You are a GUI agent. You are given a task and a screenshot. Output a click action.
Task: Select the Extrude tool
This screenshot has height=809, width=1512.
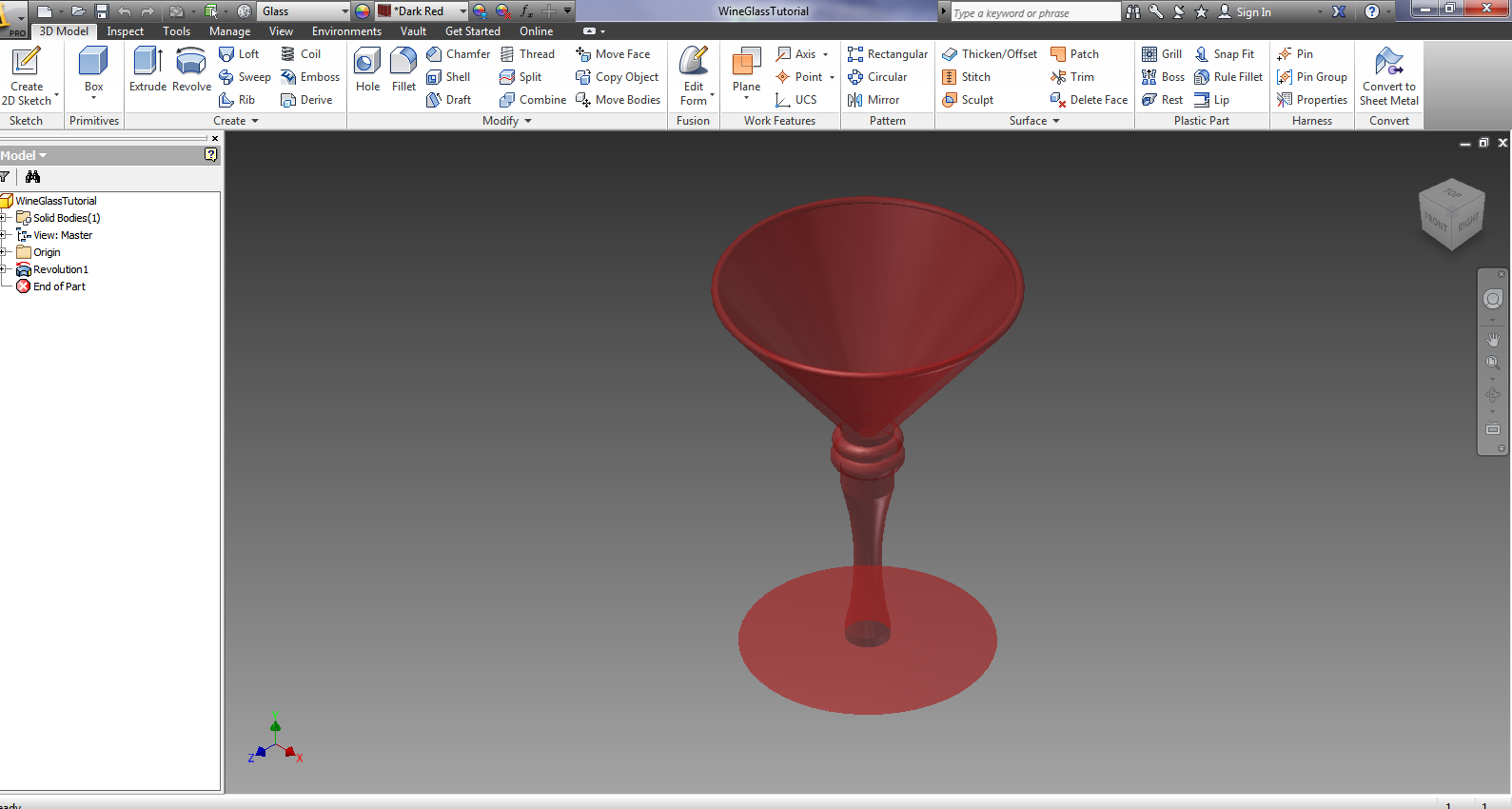[x=147, y=69]
